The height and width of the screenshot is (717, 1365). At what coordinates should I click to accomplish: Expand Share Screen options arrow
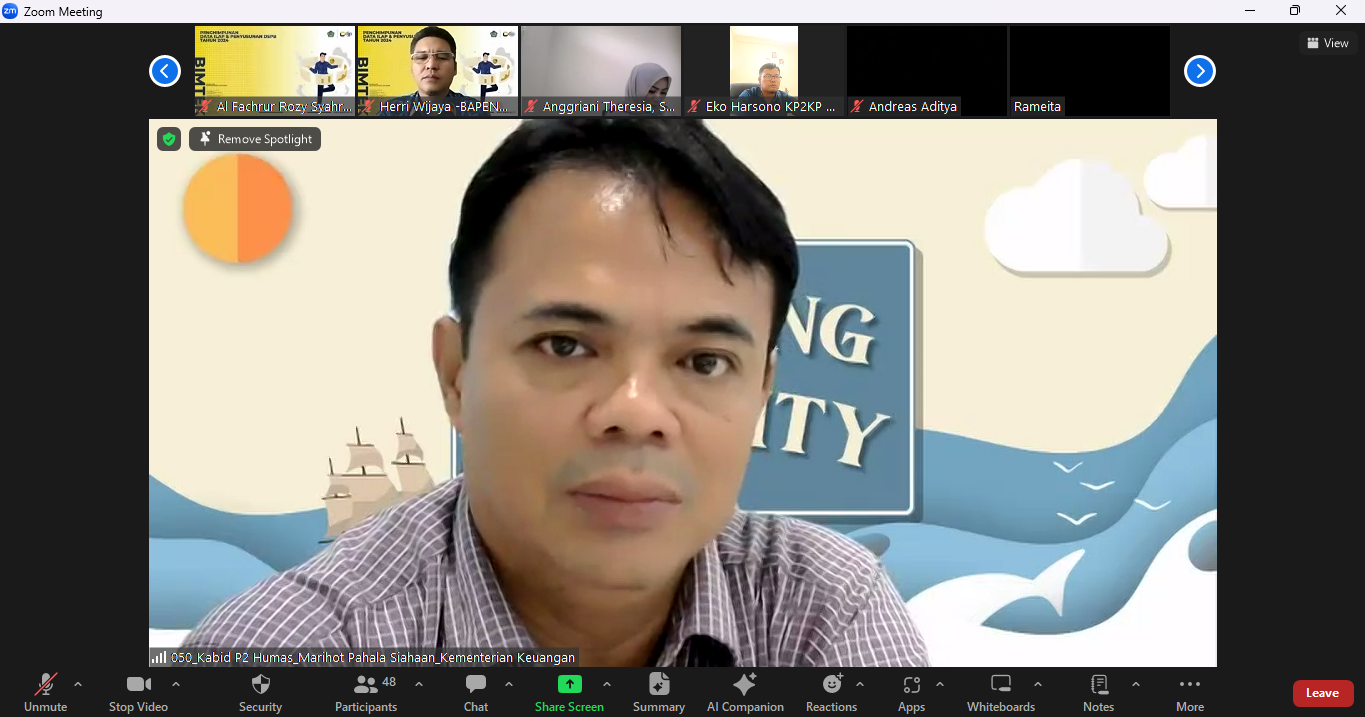click(607, 685)
